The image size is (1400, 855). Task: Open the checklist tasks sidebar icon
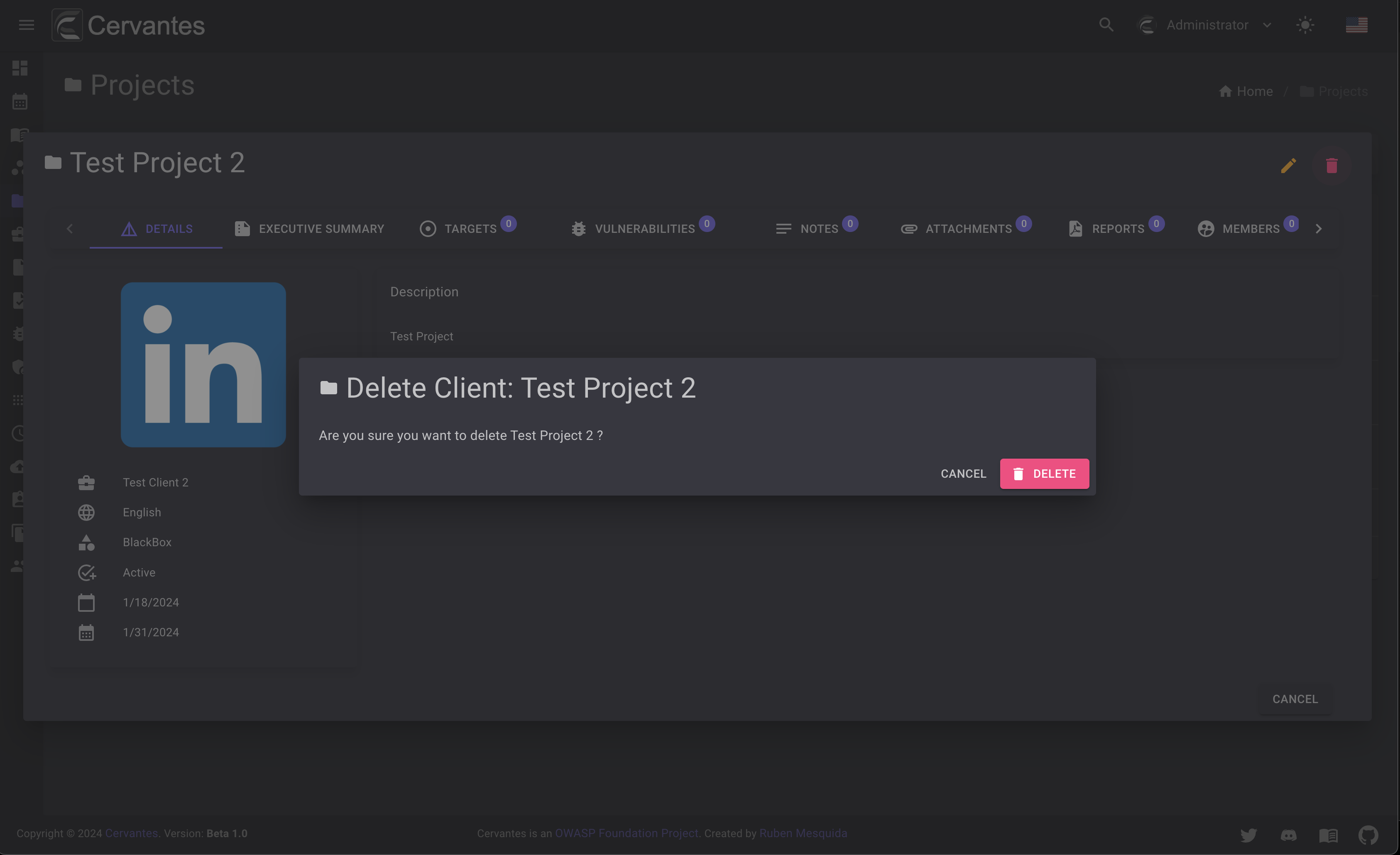(x=18, y=300)
